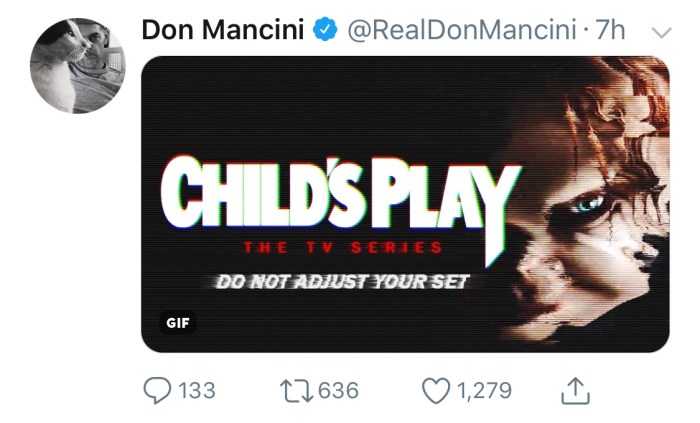
Task: Open the Don Mancini display name link
Action: [222, 30]
